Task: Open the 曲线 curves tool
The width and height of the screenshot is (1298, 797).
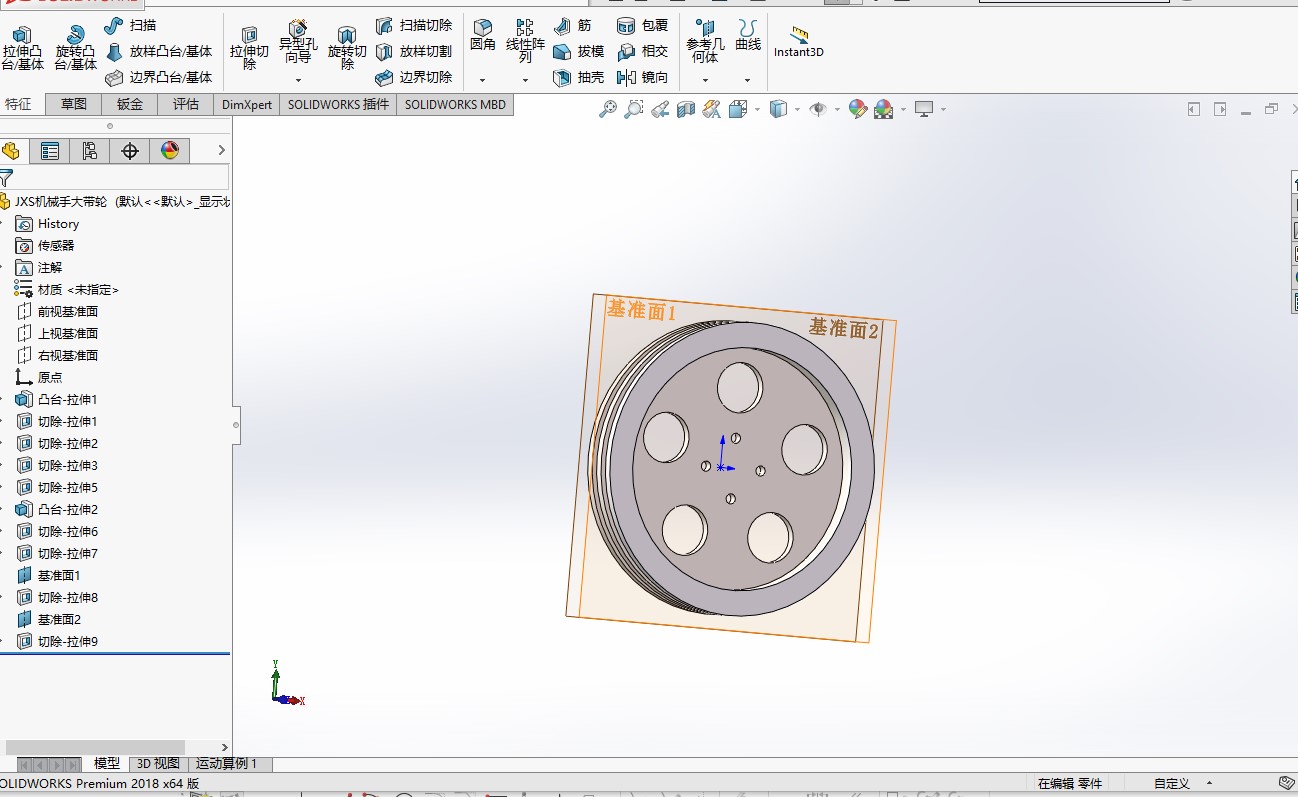Action: pos(748,35)
